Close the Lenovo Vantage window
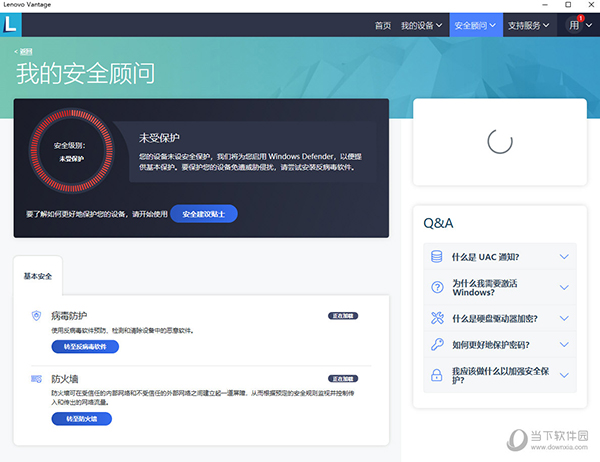Image resolution: width=600 pixels, height=462 pixels. 591,5
